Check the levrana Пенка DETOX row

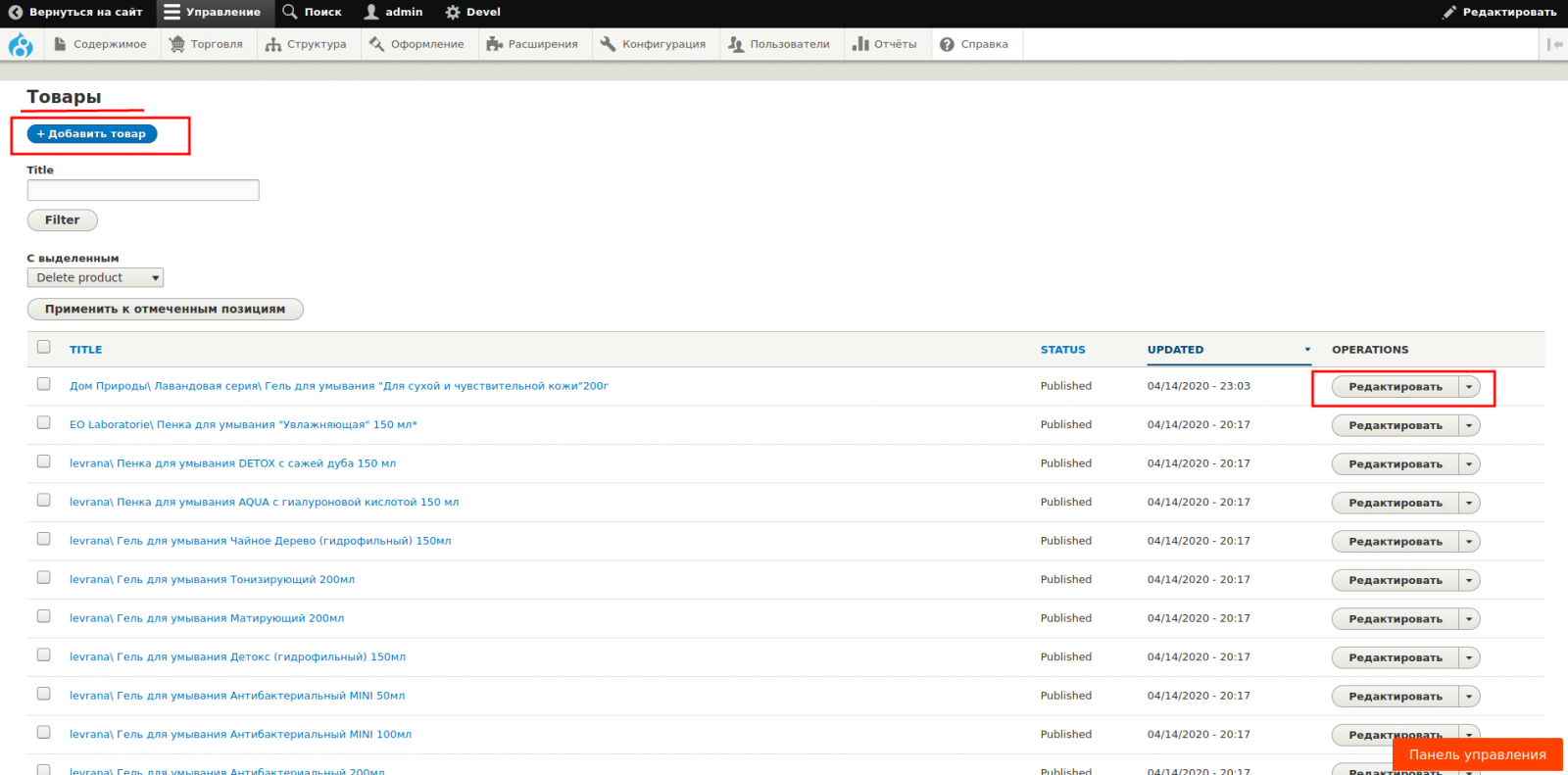click(x=43, y=461)
